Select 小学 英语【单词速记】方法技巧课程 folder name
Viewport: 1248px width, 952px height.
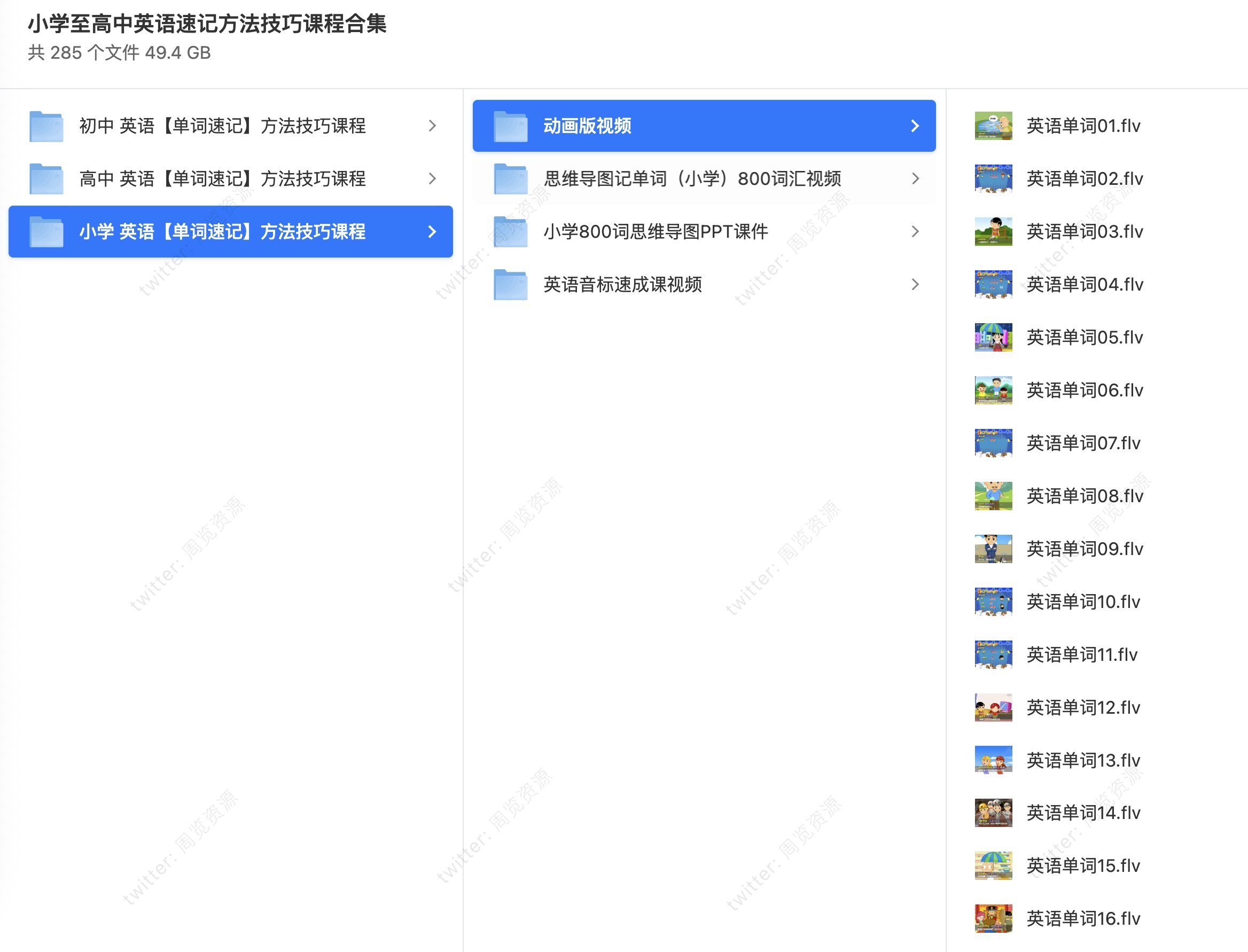point(223,231)
